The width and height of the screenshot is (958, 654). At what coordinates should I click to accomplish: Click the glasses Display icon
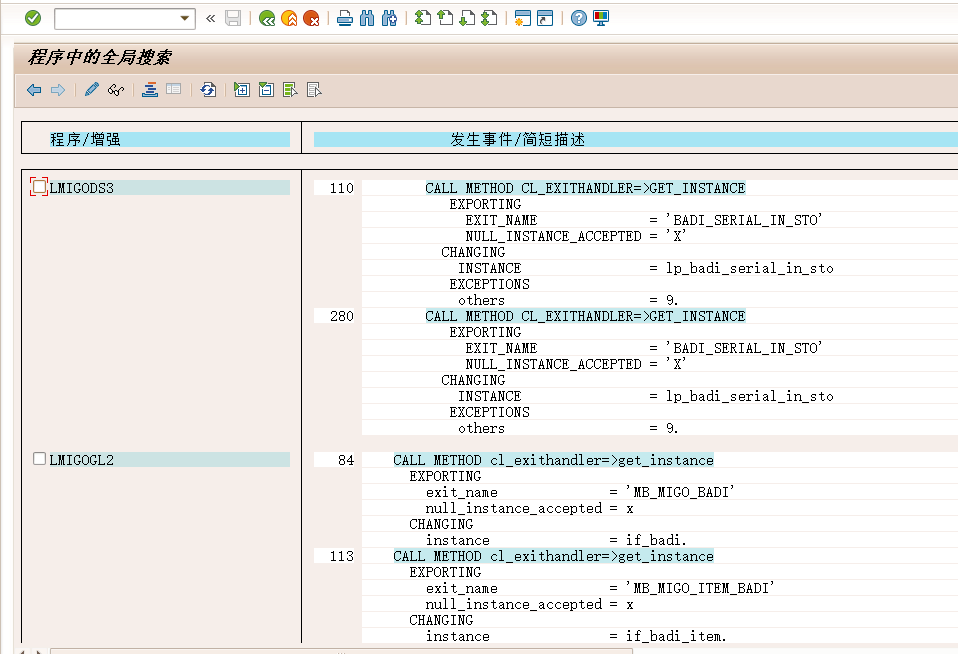point(116,90)
